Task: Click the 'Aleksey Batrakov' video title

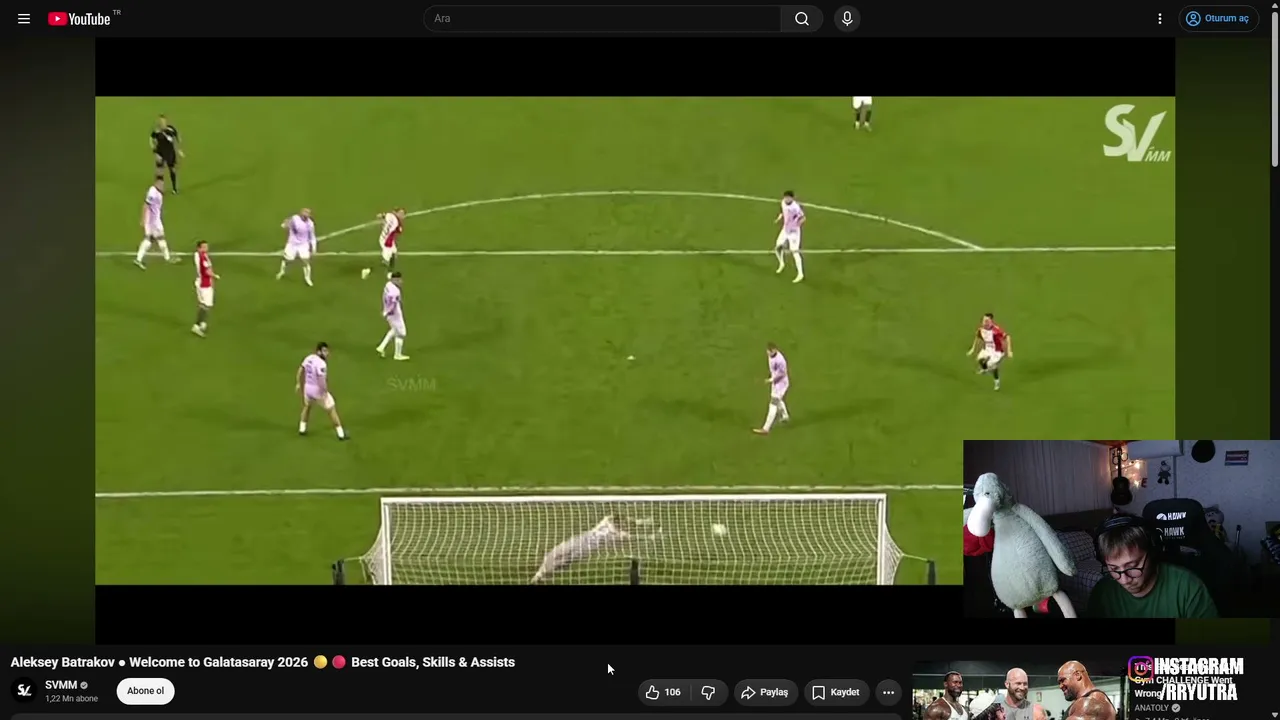Action: (x=263, y=662)
